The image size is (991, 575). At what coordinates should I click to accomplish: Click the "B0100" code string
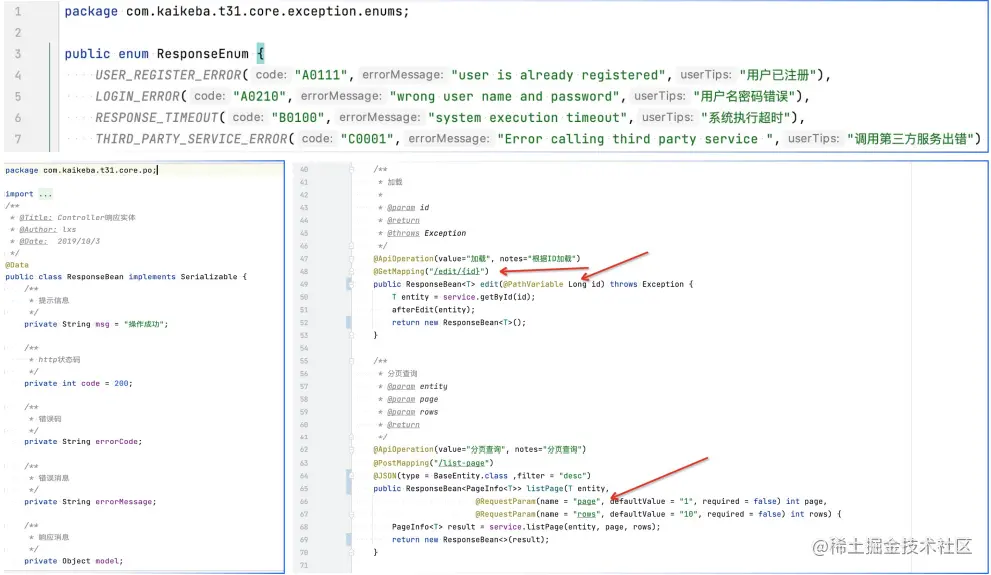coord(298,118)
